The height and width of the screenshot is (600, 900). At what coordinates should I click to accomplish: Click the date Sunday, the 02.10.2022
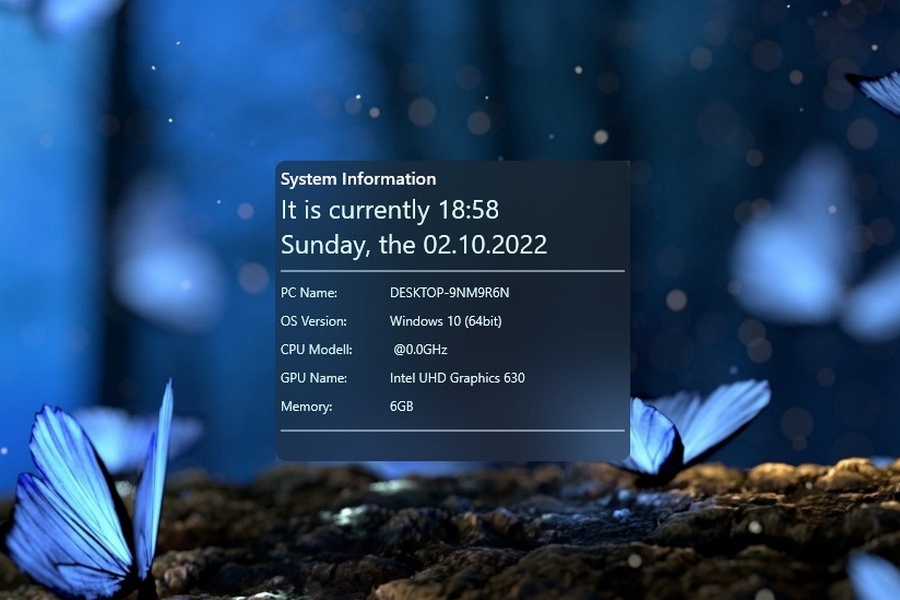(414, 245)
